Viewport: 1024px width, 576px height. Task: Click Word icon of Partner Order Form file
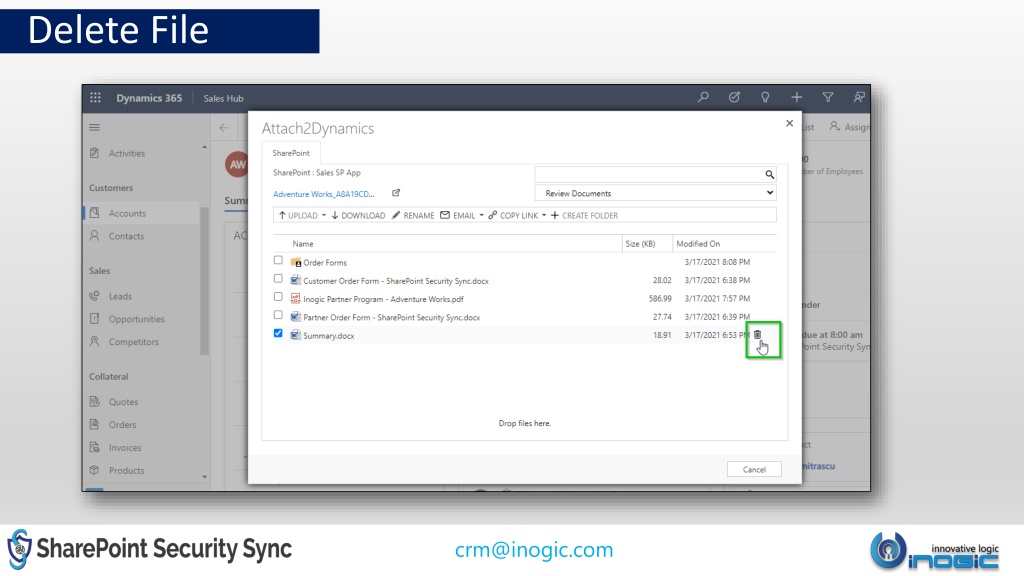point(295,317)
